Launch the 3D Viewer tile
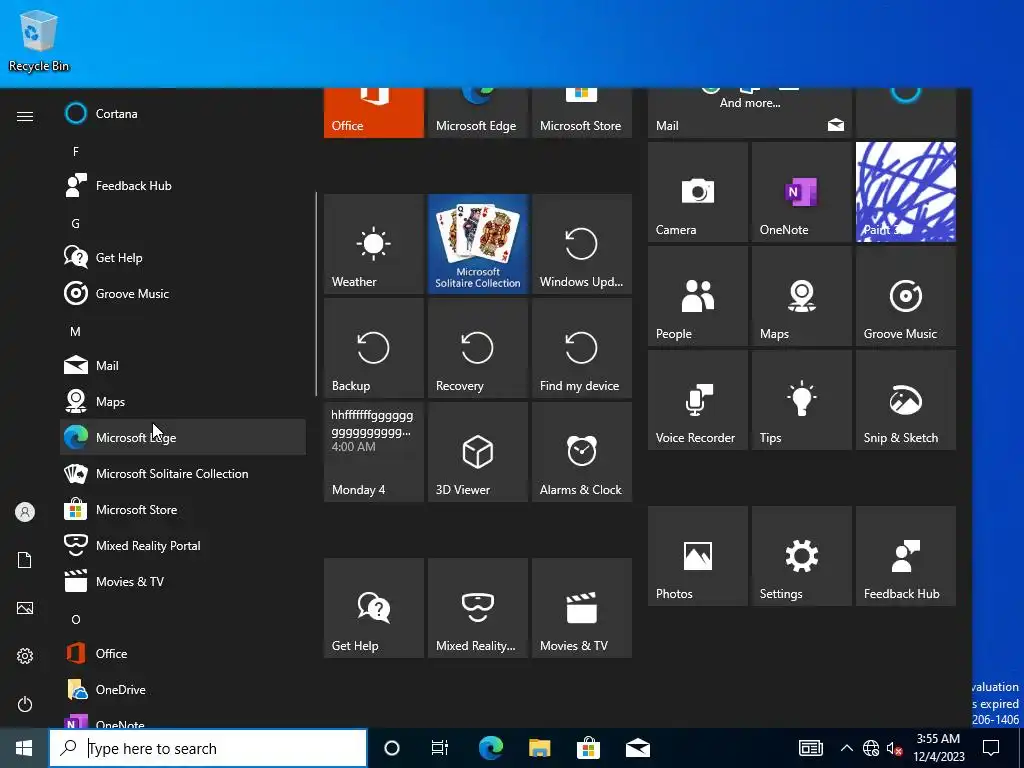Image resolution: width=1024 pixels, height=768 pixels. 477,451
